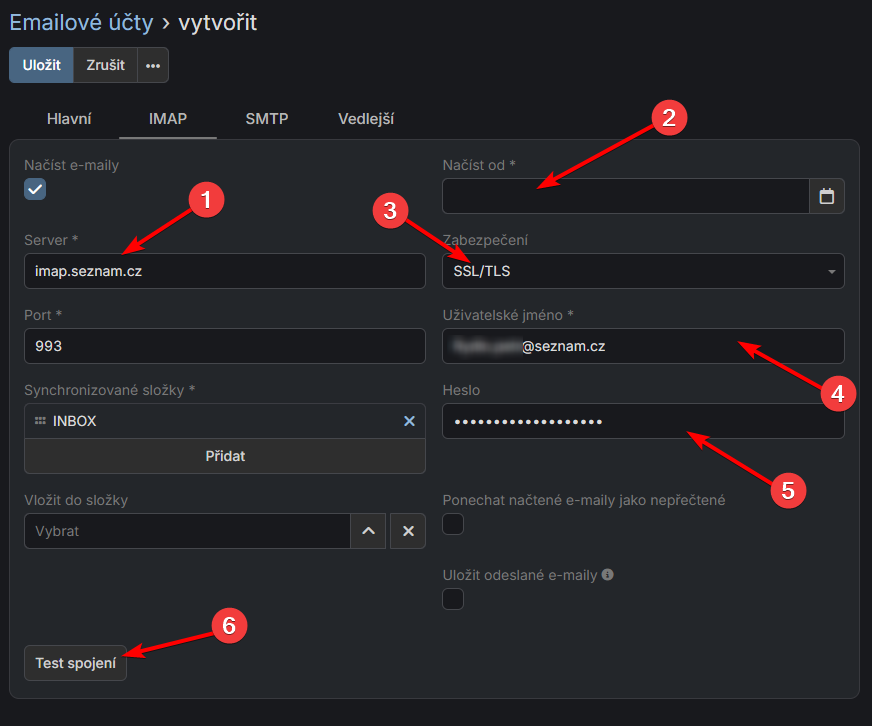Expand the Vložit do složky folder chooser arrow
This screenshot has width=872, height=726.
click(368, 531)
